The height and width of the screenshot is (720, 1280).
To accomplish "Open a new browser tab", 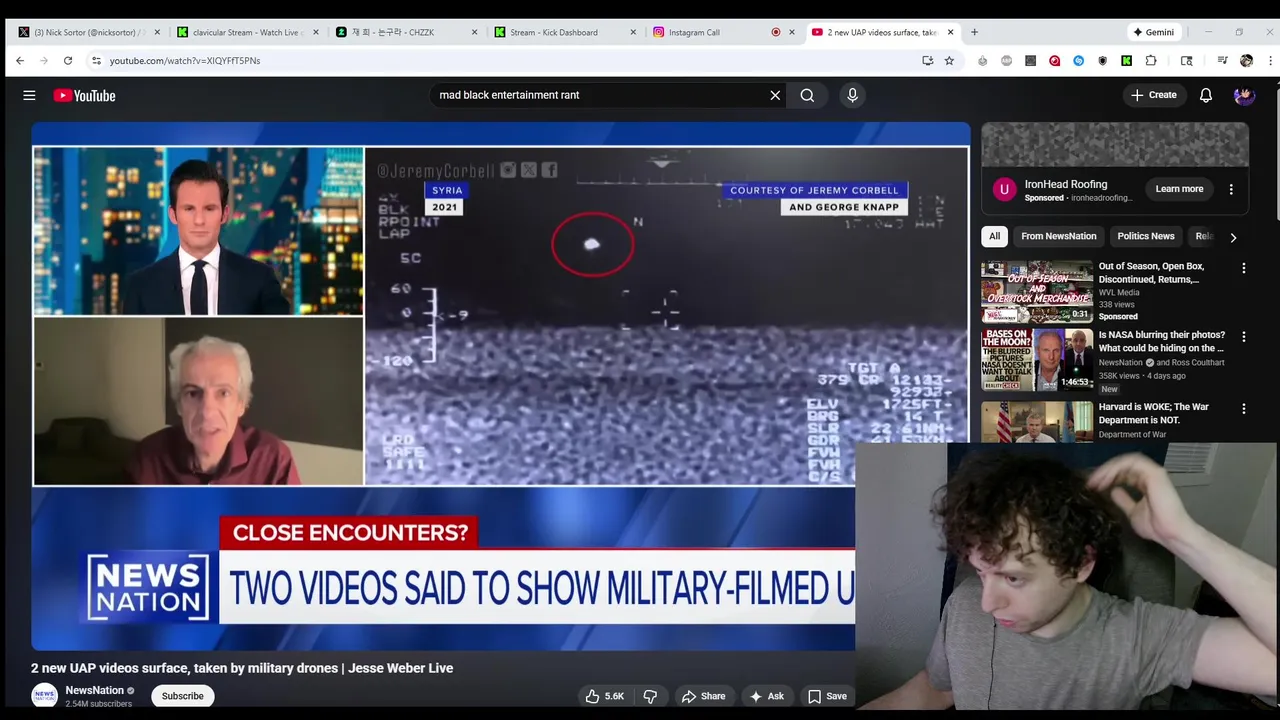I will coord(974,32).
